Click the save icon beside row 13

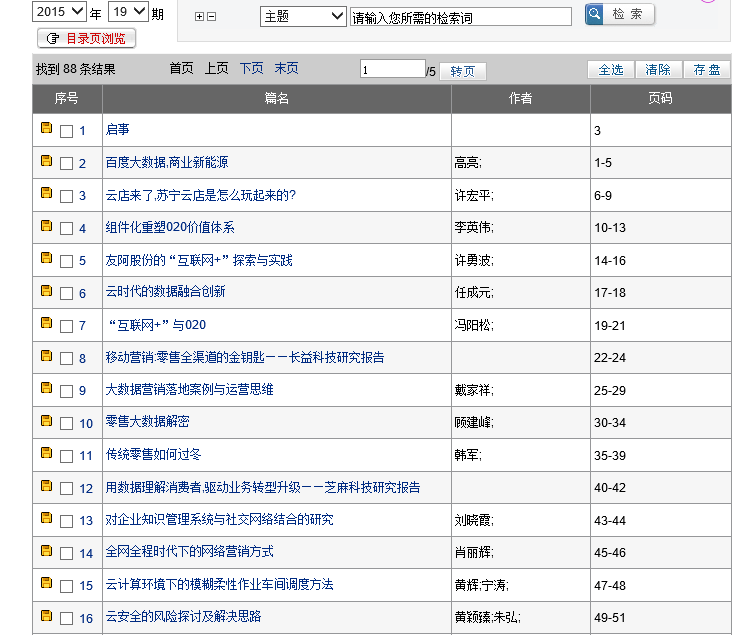point(46,518)
